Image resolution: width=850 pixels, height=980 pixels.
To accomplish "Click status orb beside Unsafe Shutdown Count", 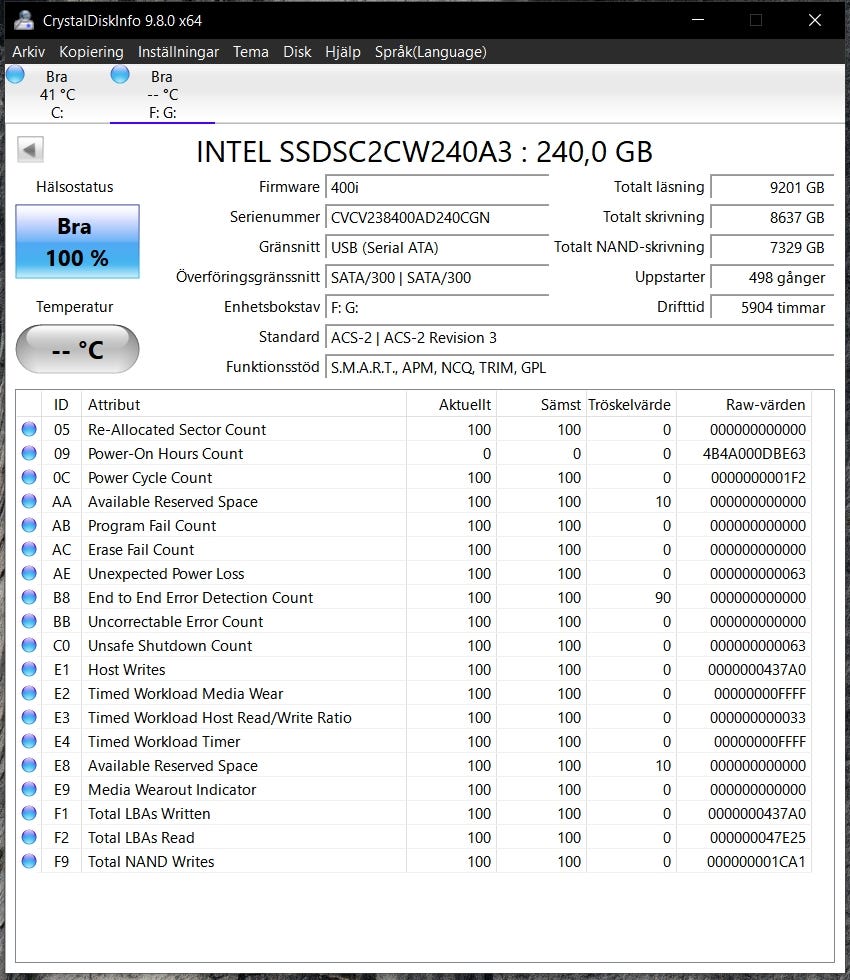I will pos(29,646).
